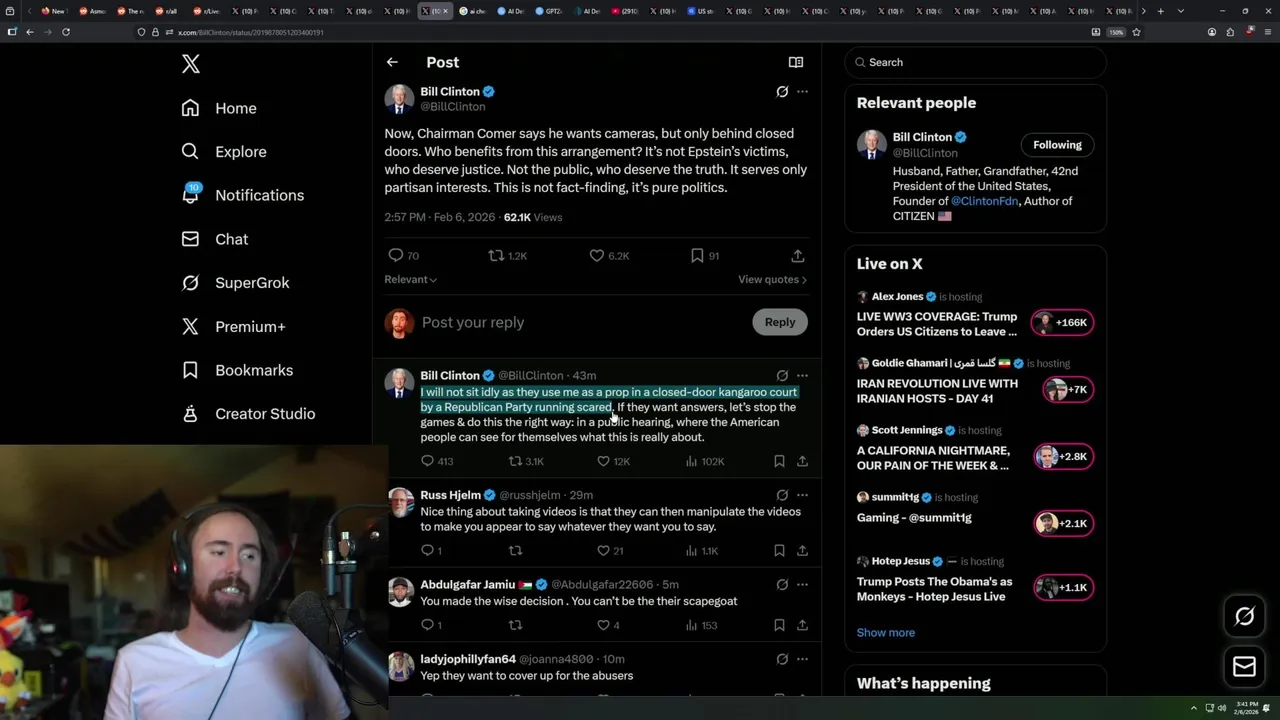Screen dimensions: 1280x720
Task: Like Abdulgafar Jamiu's reply with 4 likes
Action: click(x=608, y=625)
